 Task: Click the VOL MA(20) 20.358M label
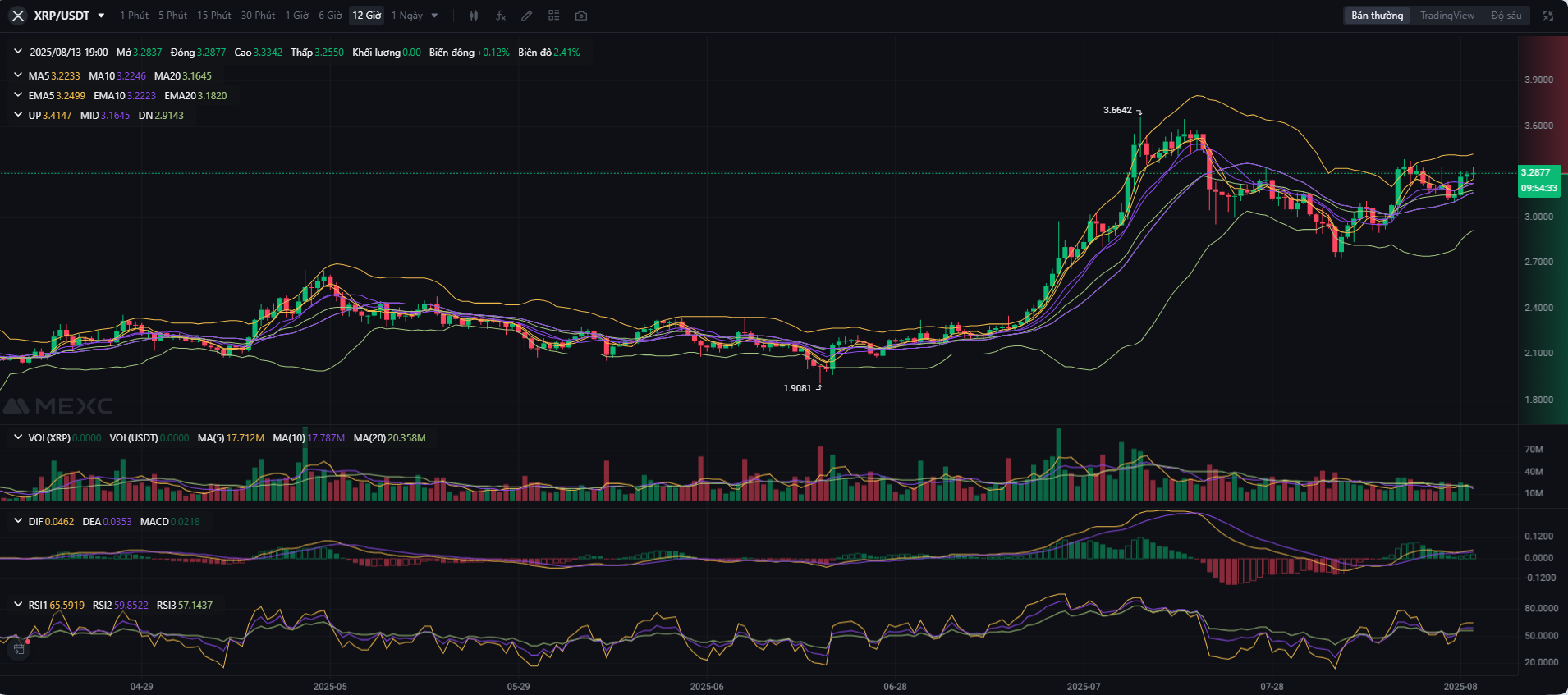pos(389,438)
